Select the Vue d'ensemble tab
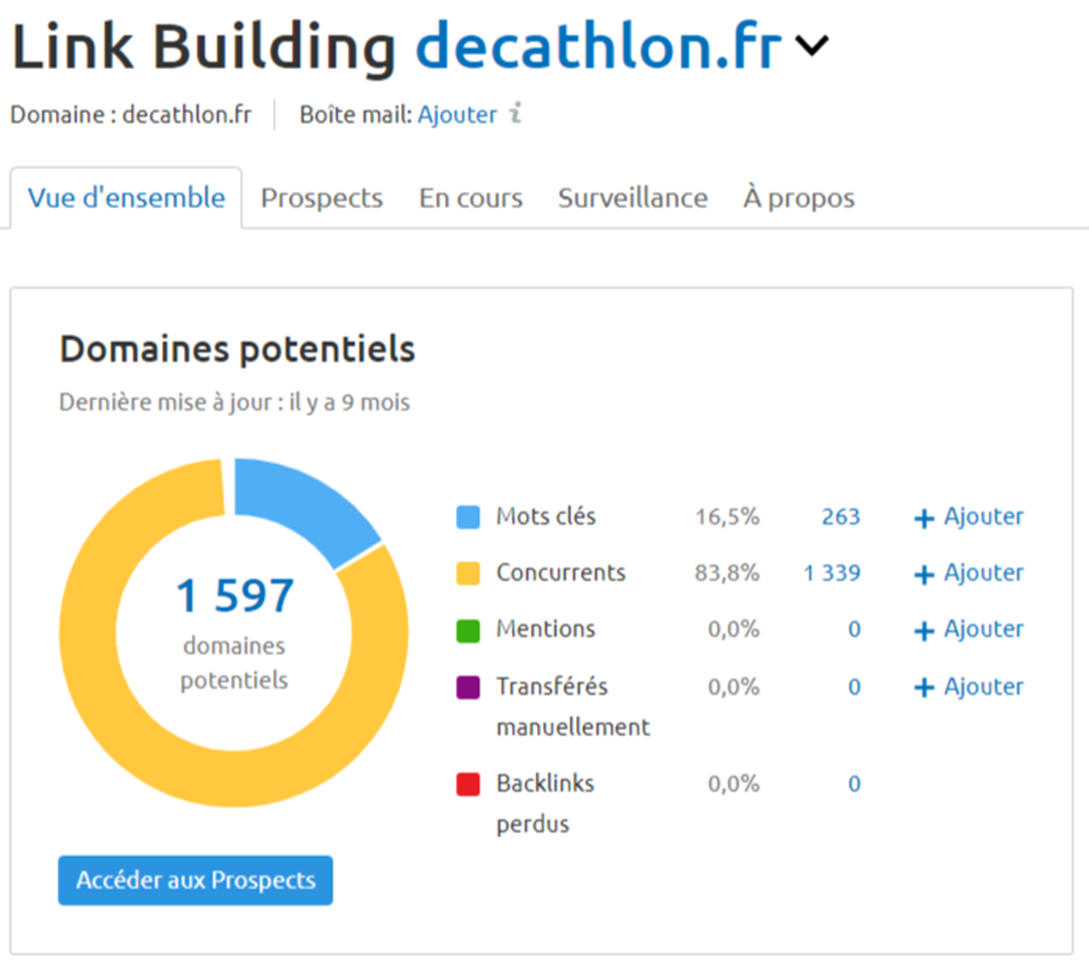 click(126, 198)
